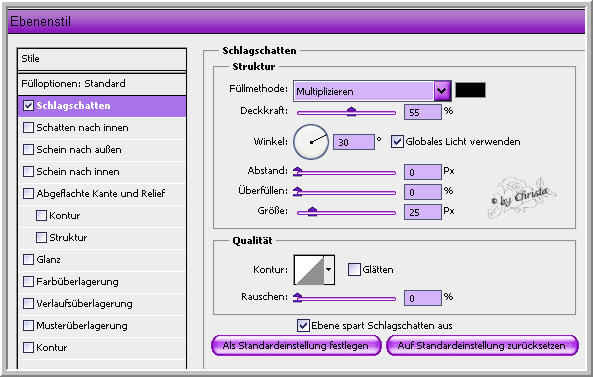Click Als Standardeinstellung festlegen button
The image size is (593, 377).
(296, 346)
